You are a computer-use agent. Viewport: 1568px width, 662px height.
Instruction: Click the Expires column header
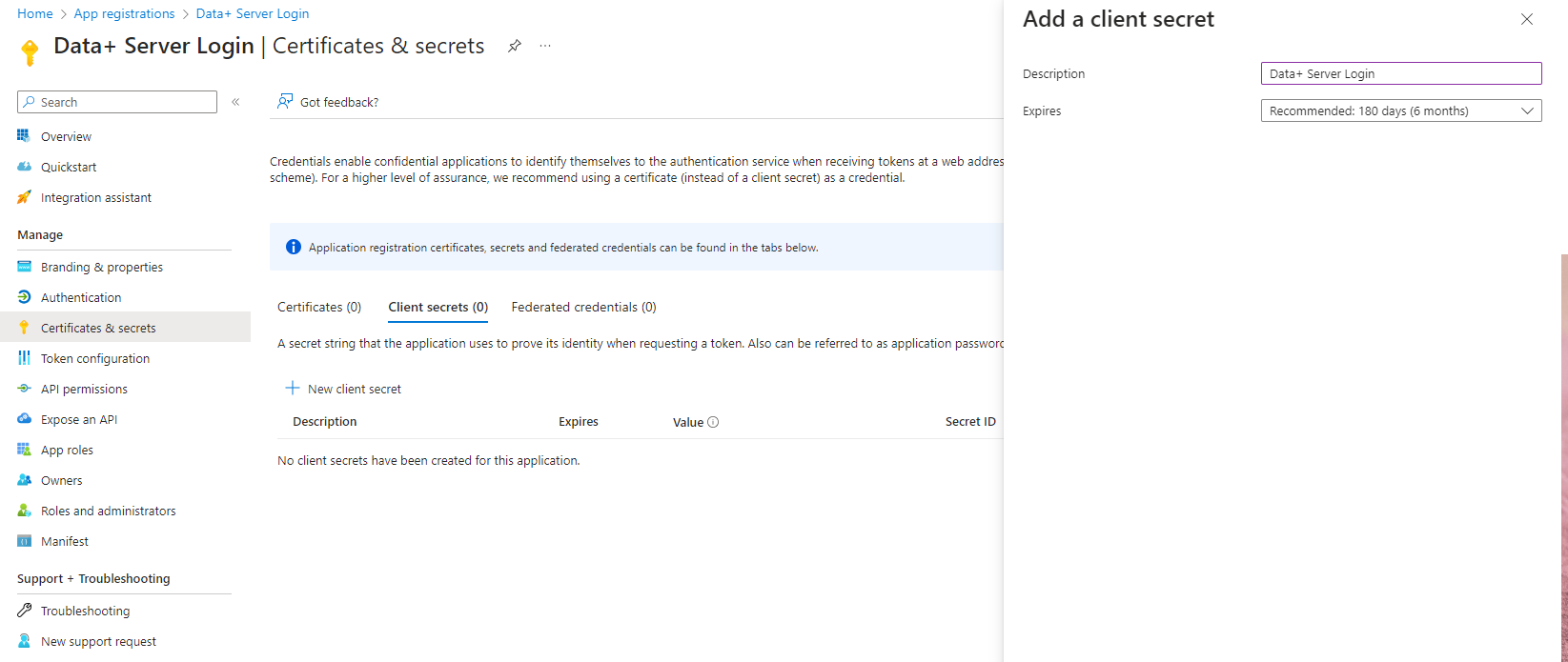click(x=579, y=421)
